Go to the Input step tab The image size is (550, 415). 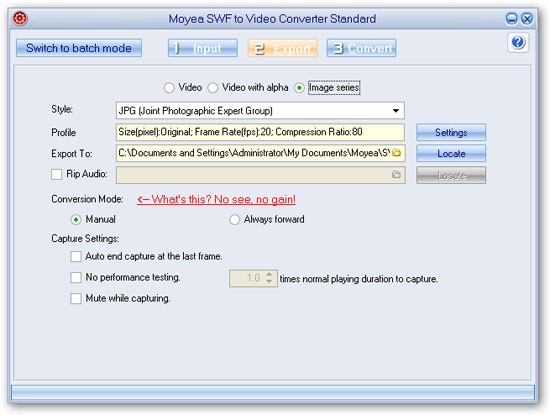click(203, 48)
